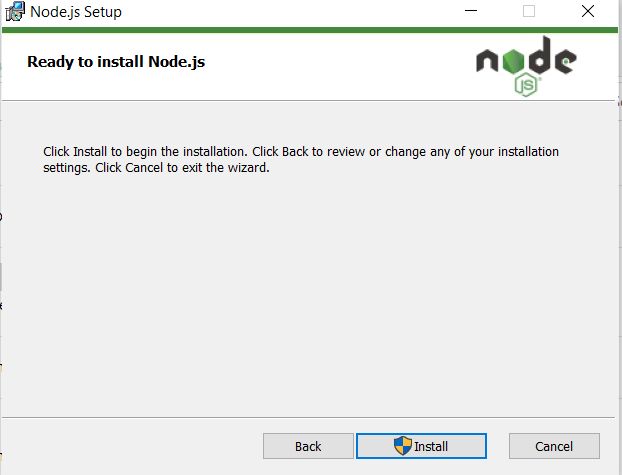622x475 pixels.
Task: Go Back to review installation settings
Action: 308,446
